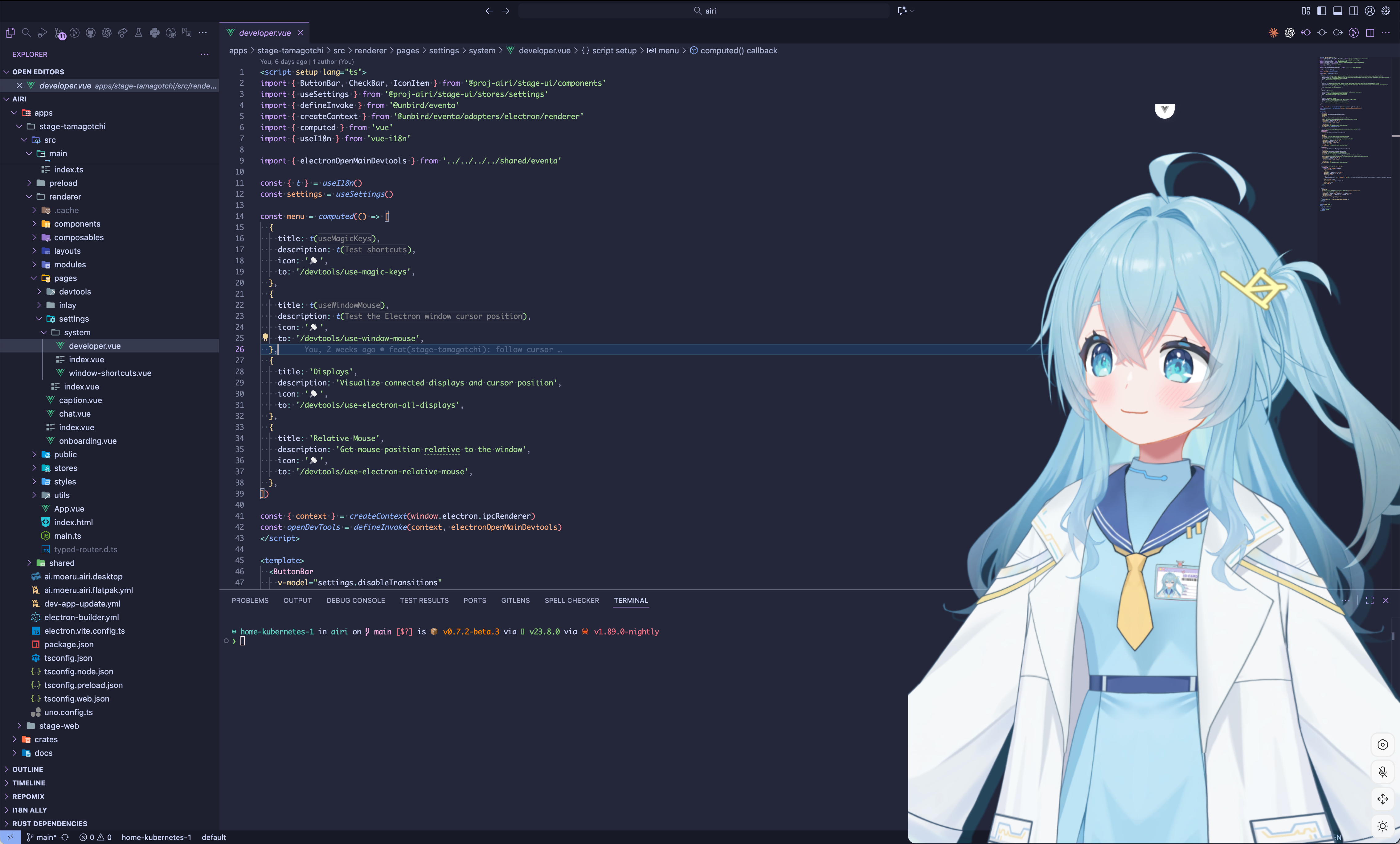Open more editor actions menu

tap(1386, 33)
